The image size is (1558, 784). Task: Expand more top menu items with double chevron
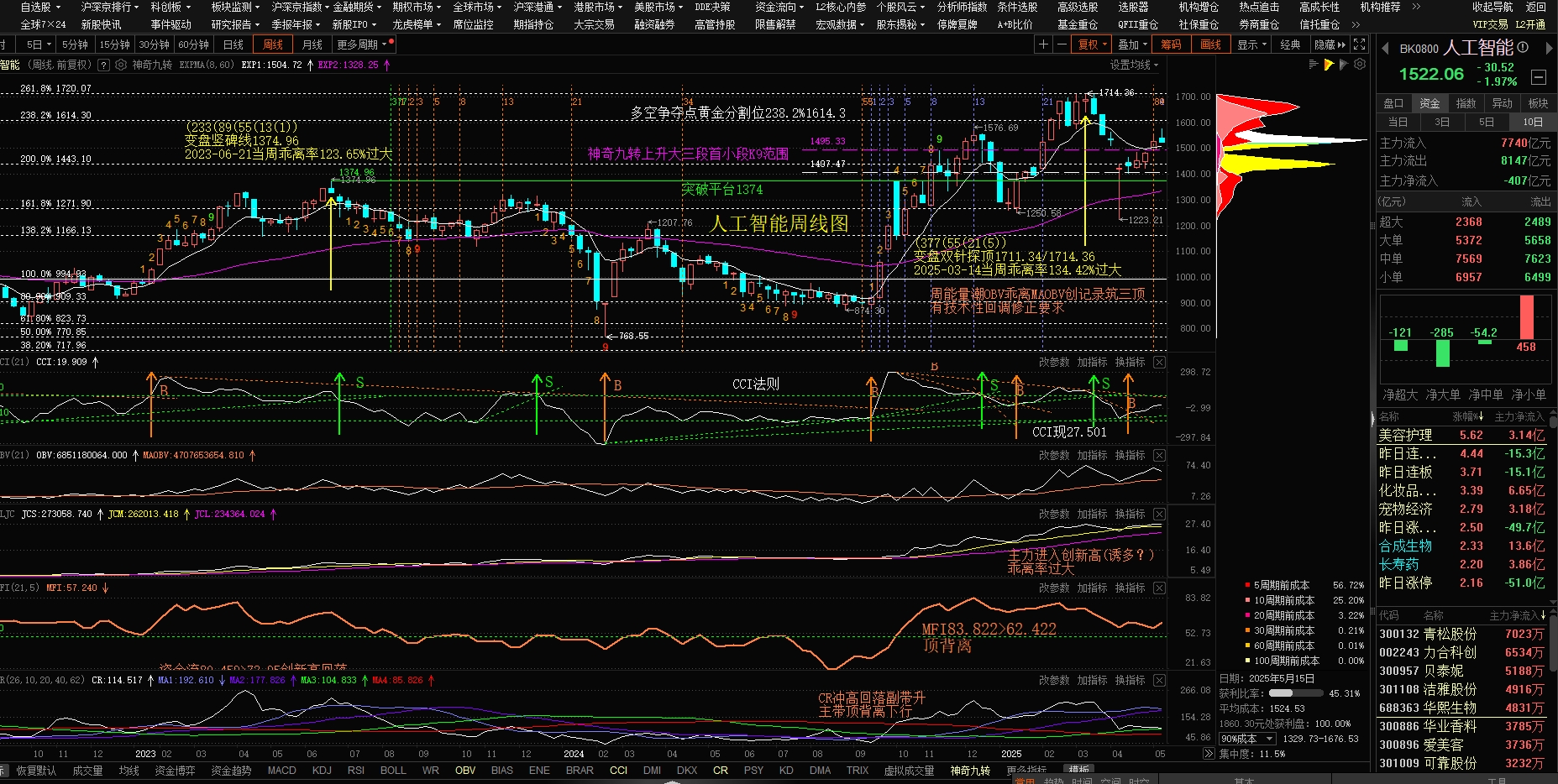pyautogui.click(x=1416, y=7)
